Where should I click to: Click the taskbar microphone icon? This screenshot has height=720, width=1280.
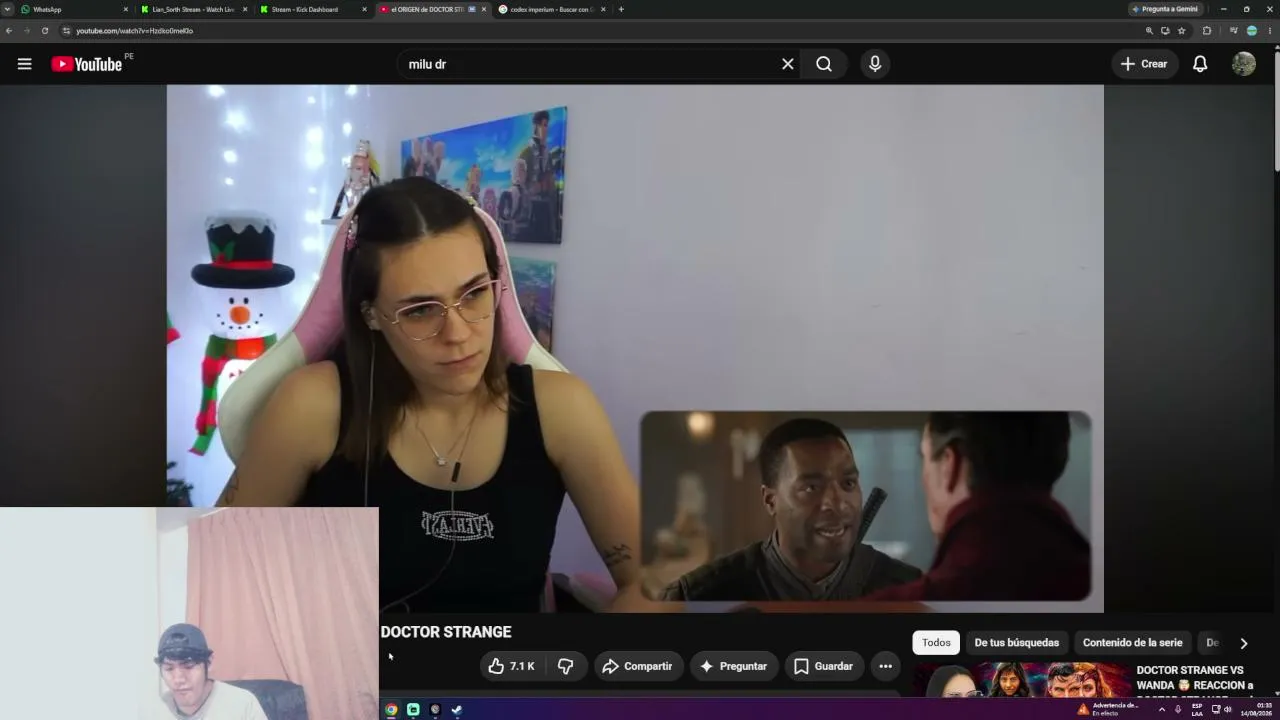1178,709
